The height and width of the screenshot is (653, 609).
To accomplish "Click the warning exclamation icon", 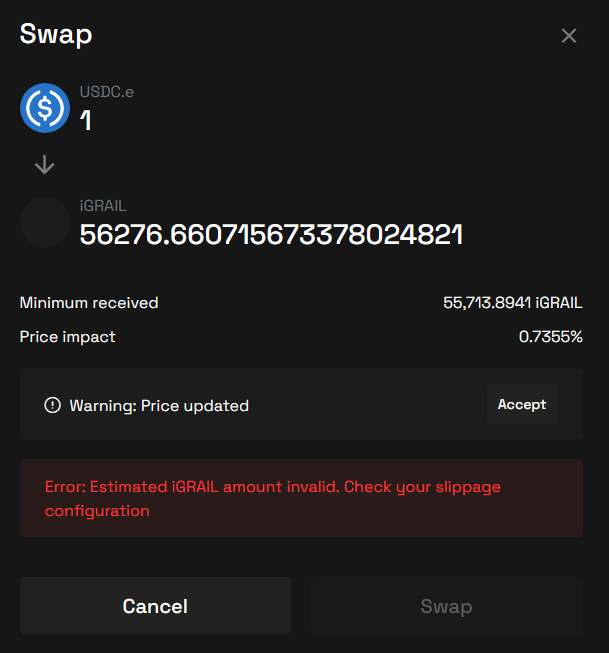I will pos(52,405).
